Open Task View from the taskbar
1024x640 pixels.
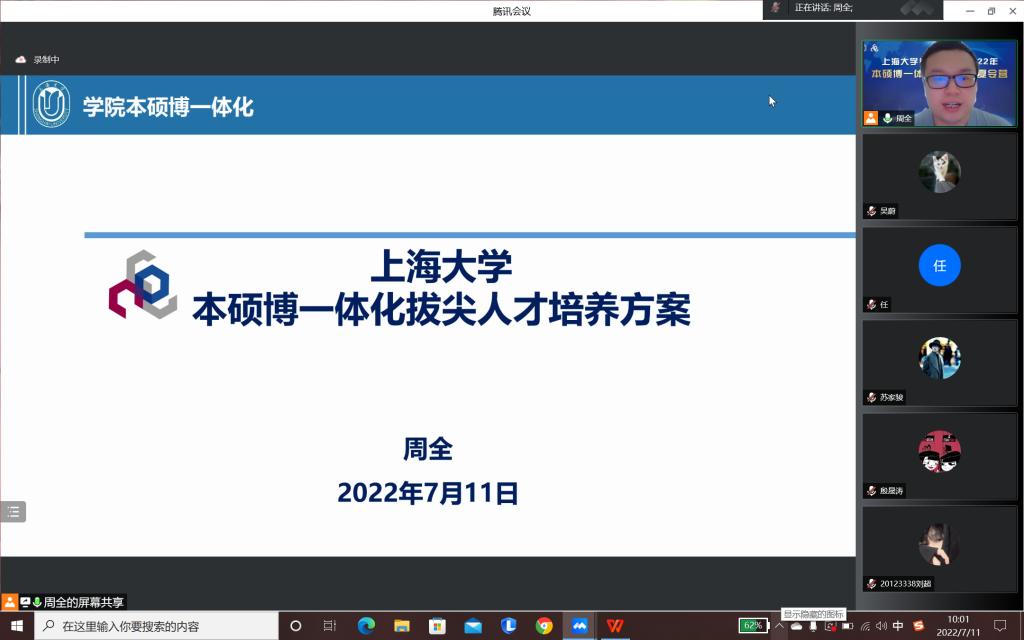(330, 626)
